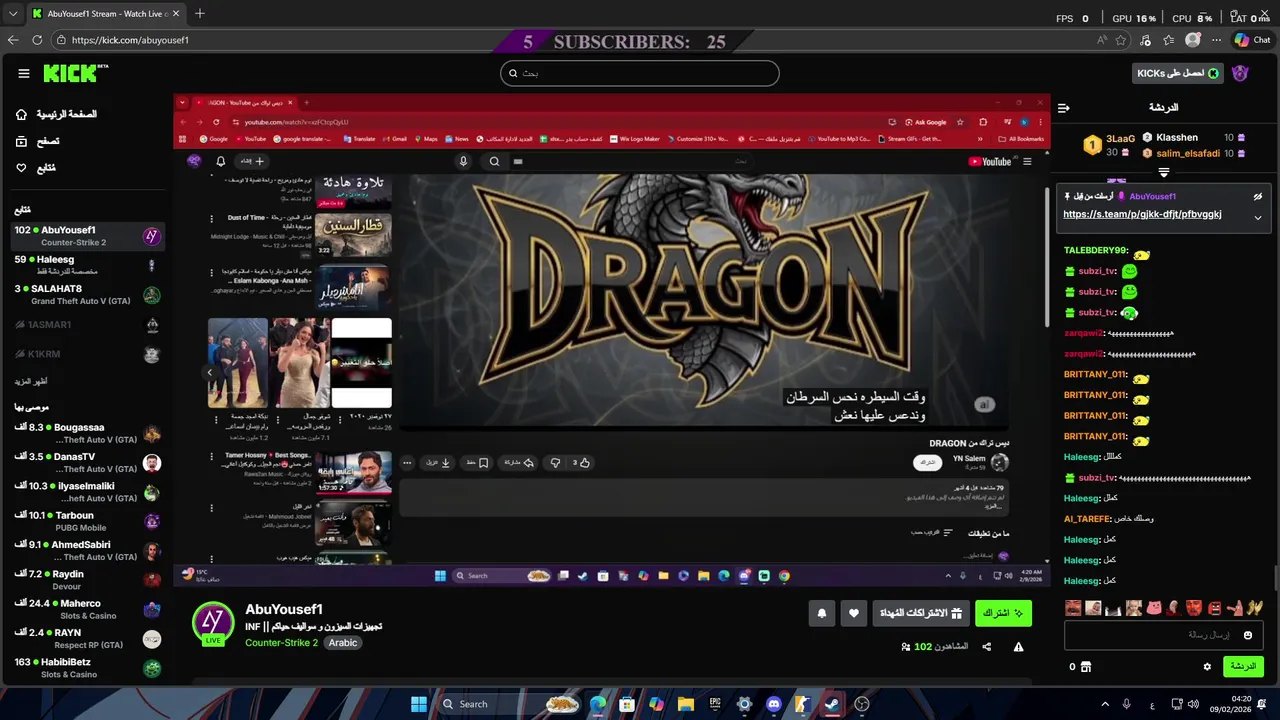Open recommended channel Tarboun
Viewport: 1280px width, 720px height.
tap(88, 521)
